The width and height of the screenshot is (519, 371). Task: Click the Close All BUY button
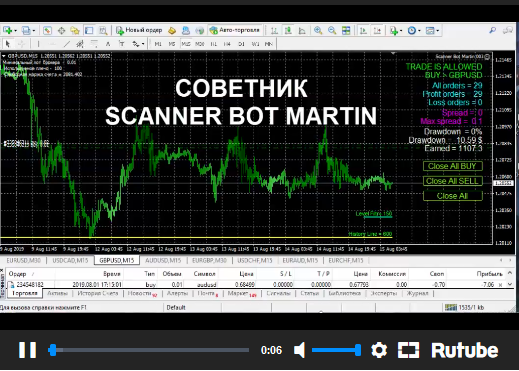point(453,166)
